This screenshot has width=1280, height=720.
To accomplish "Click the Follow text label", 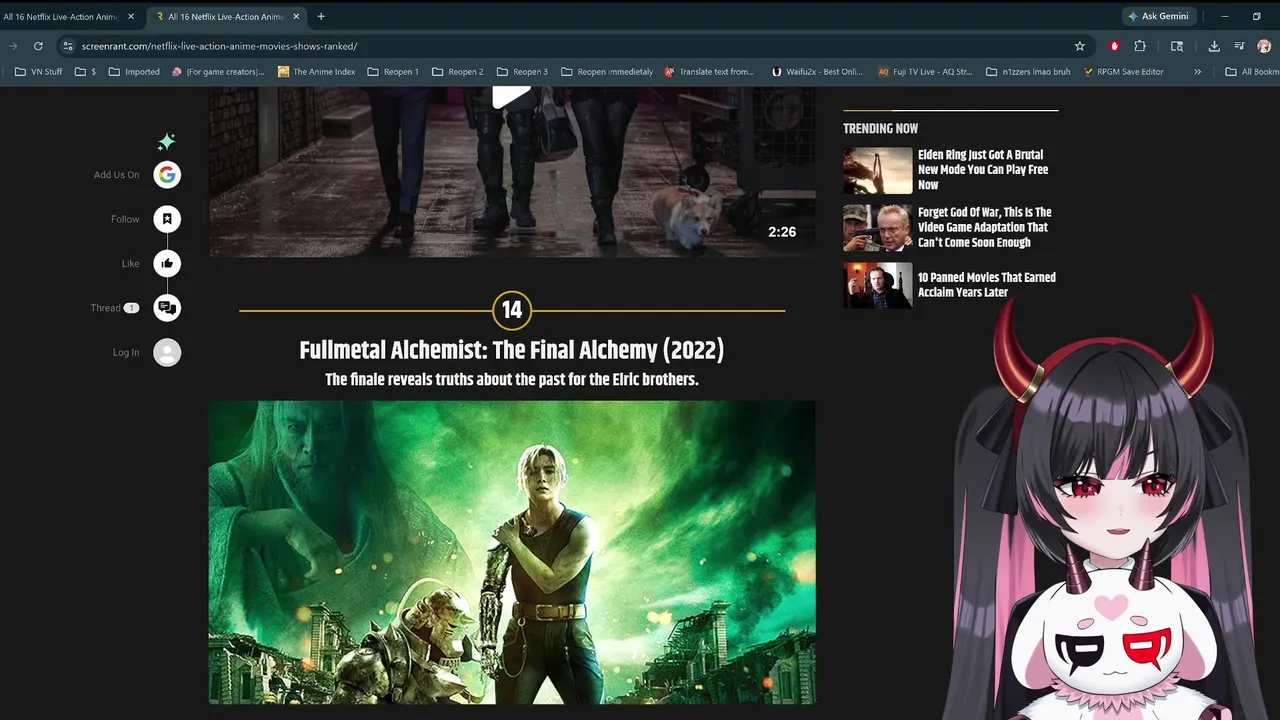I will (x=125, y=219).
